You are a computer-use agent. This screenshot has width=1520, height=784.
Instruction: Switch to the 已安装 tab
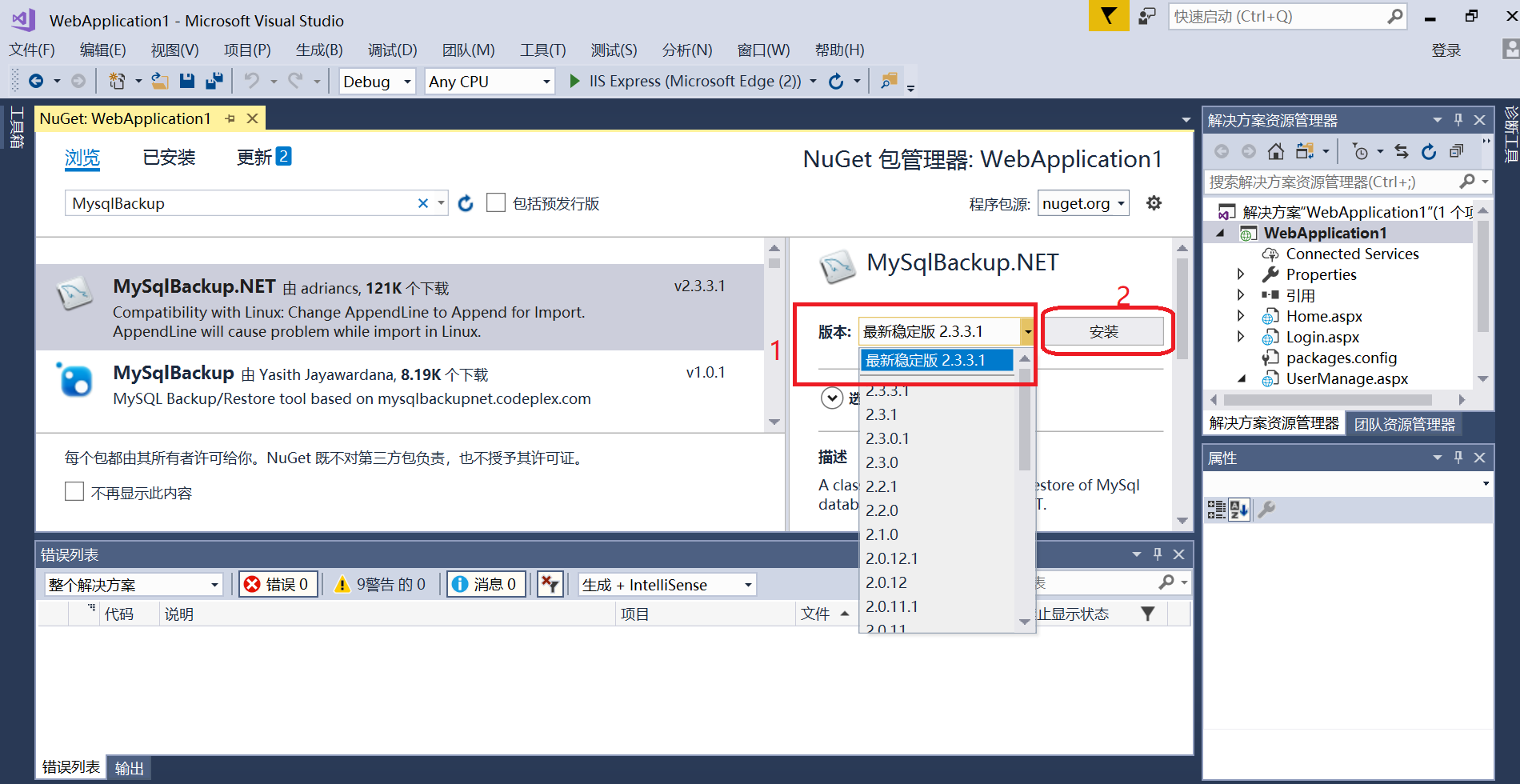pos(169,158)
